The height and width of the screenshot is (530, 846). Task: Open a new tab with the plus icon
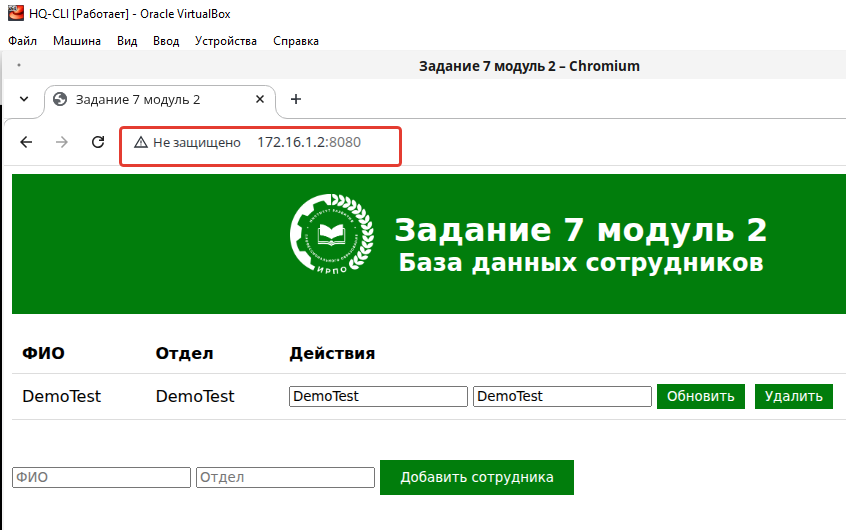tap(296, 99)
